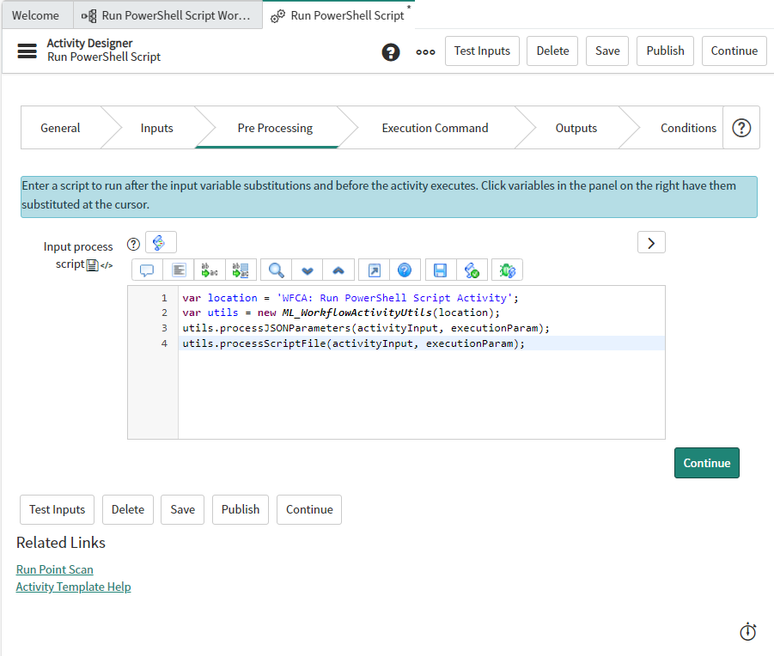The width and height of the screenshot is (774, 656).
Task: Click the small form icon beside script label
Action: (92, 265)
